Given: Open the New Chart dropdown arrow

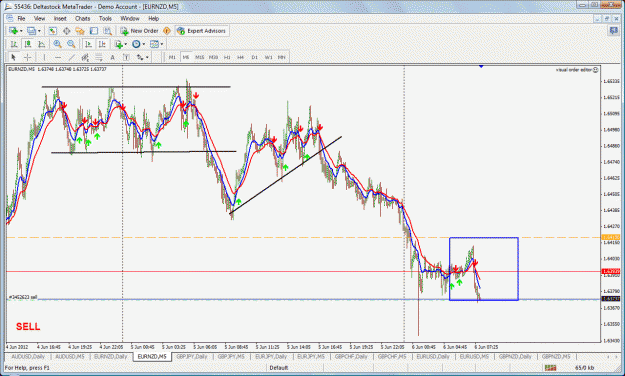Looking at the screenshot, I should 21,31.
